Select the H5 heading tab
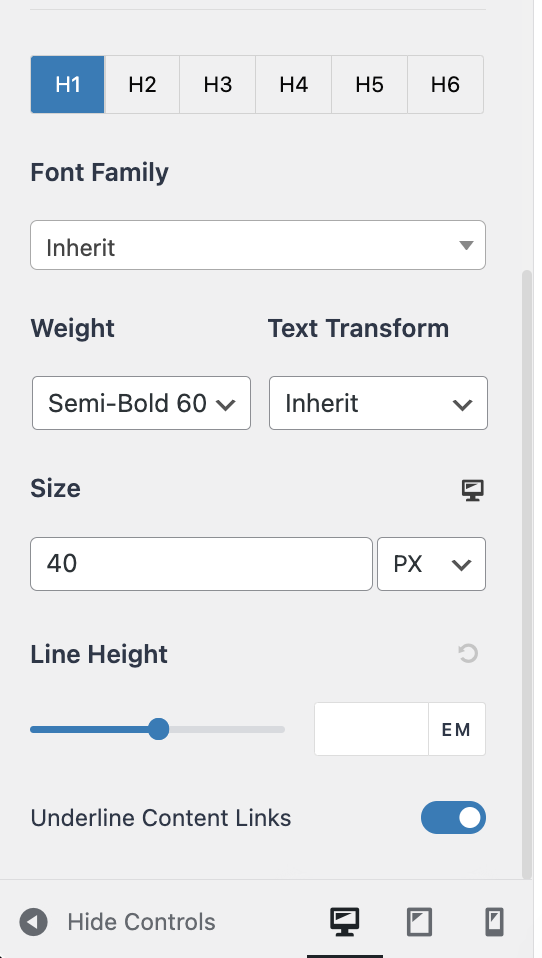Viewport: 542px width, 958px height. click(369, 84)
